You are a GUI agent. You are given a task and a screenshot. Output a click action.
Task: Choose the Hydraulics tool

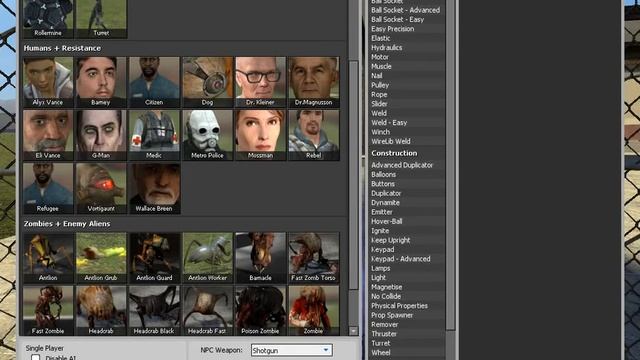point(387,48)
